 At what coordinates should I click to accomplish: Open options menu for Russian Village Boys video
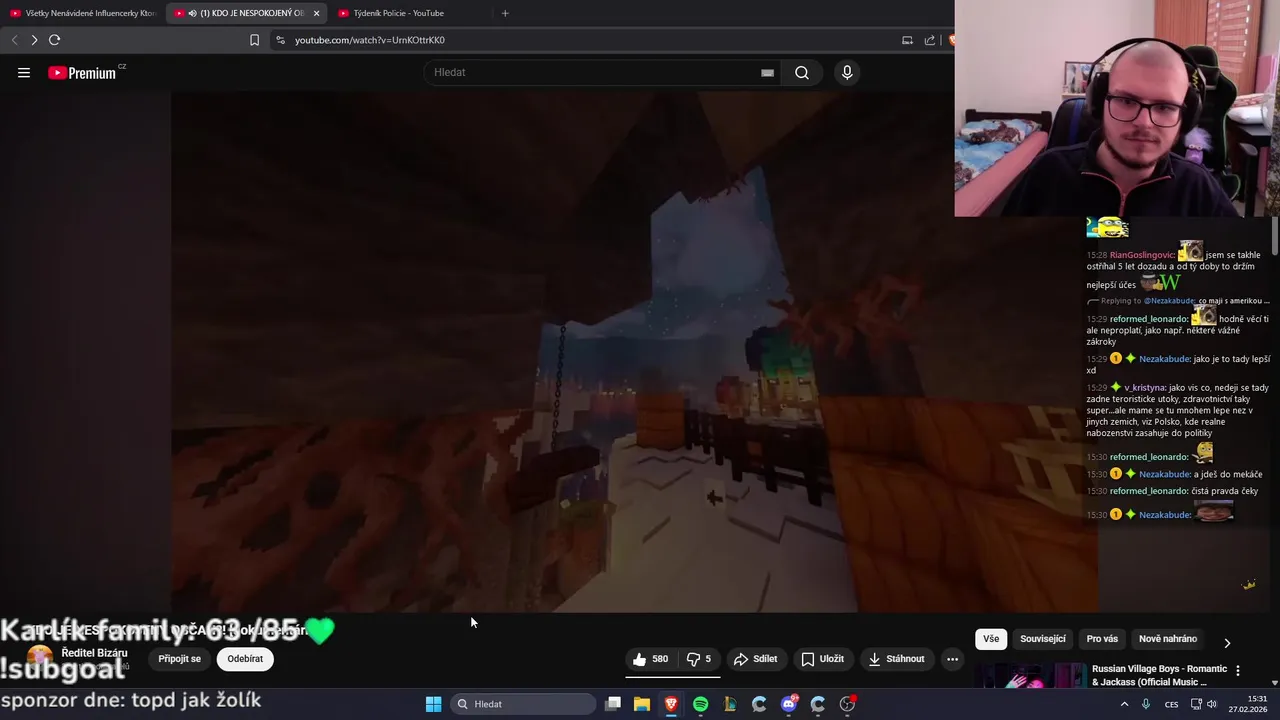tap(1238, 670)
